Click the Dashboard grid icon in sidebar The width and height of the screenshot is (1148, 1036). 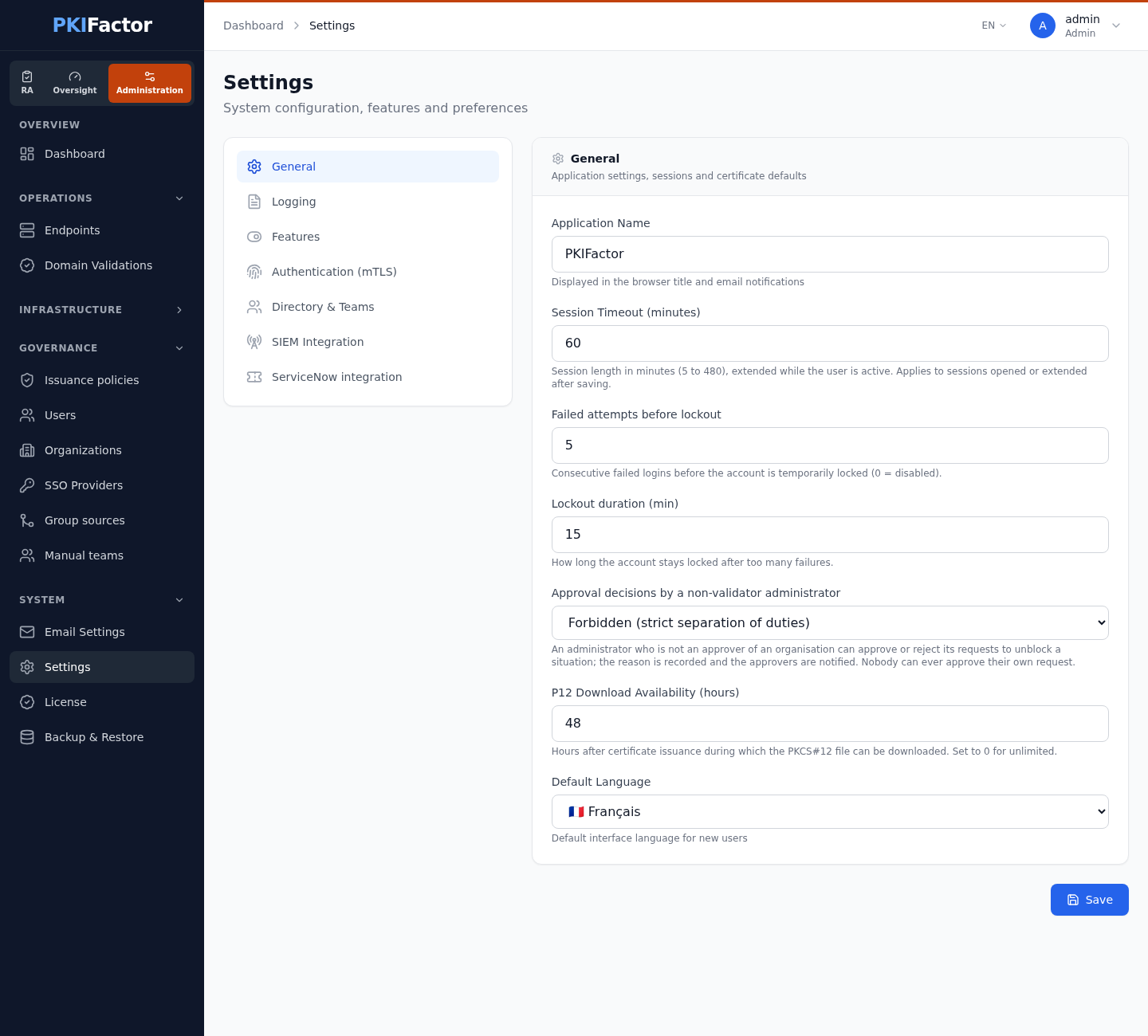(x=27, y=154)
